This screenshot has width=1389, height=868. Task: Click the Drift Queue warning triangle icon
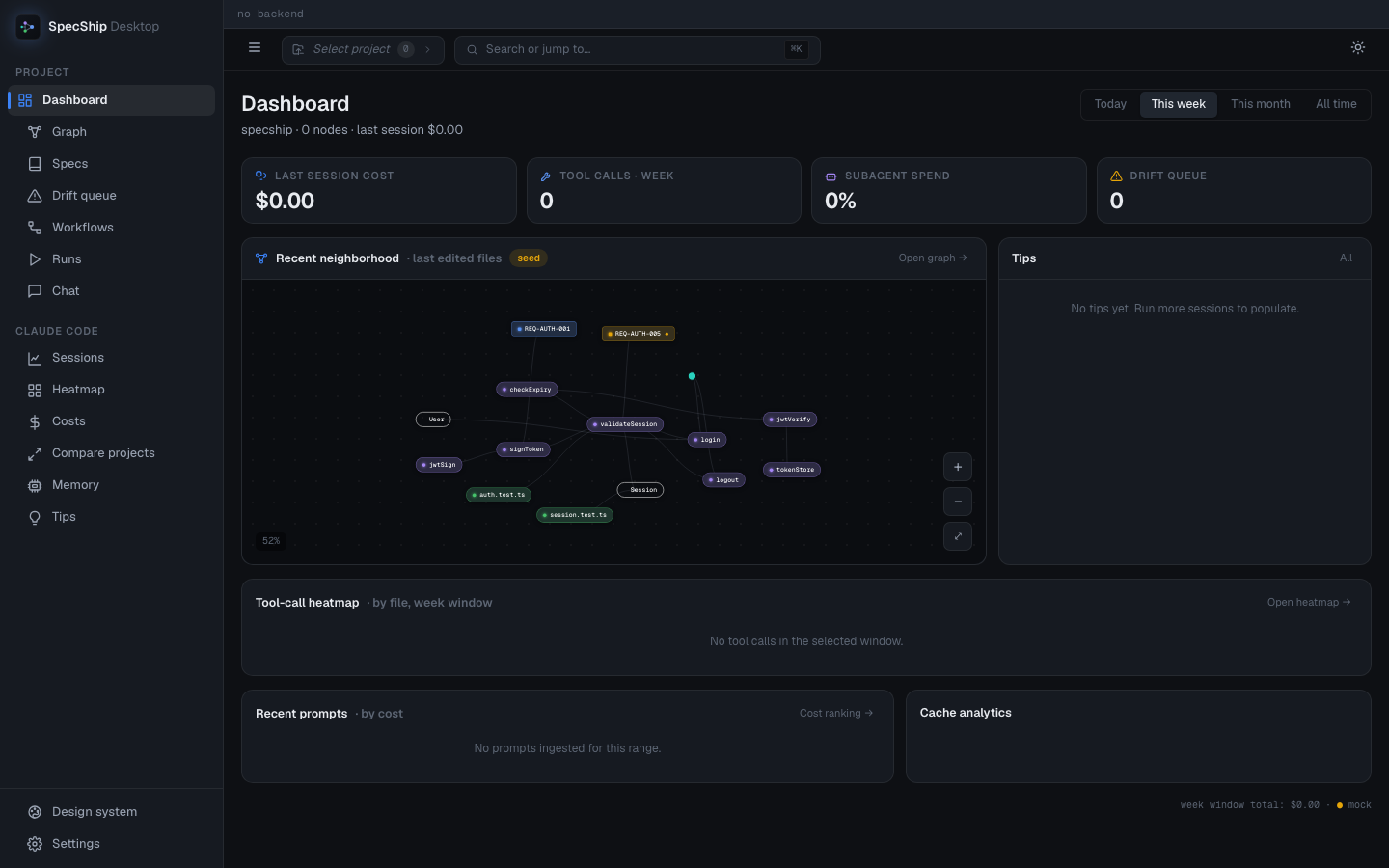point(1116,176)
